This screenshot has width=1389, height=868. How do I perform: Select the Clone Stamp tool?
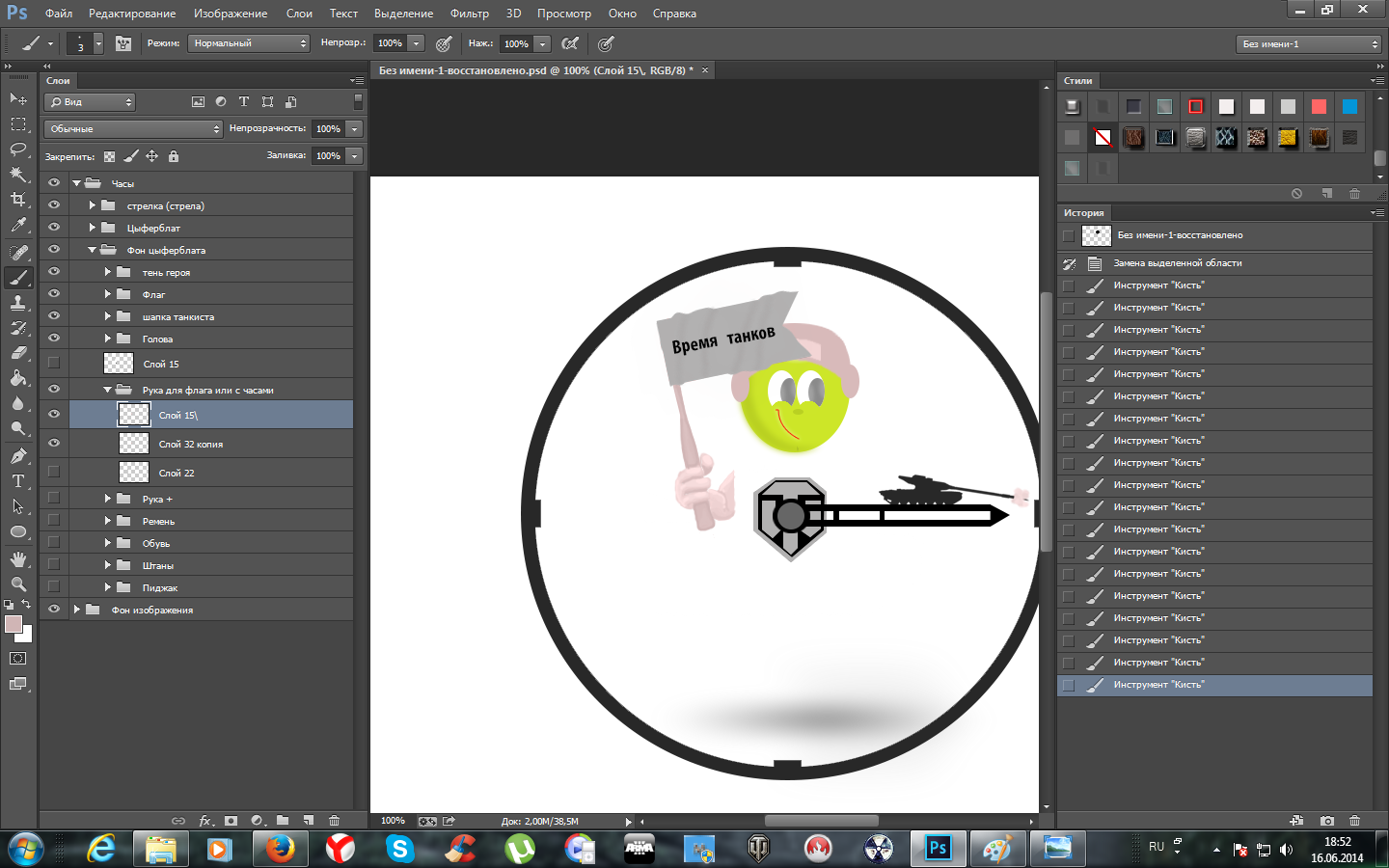(x=18, y=303)
